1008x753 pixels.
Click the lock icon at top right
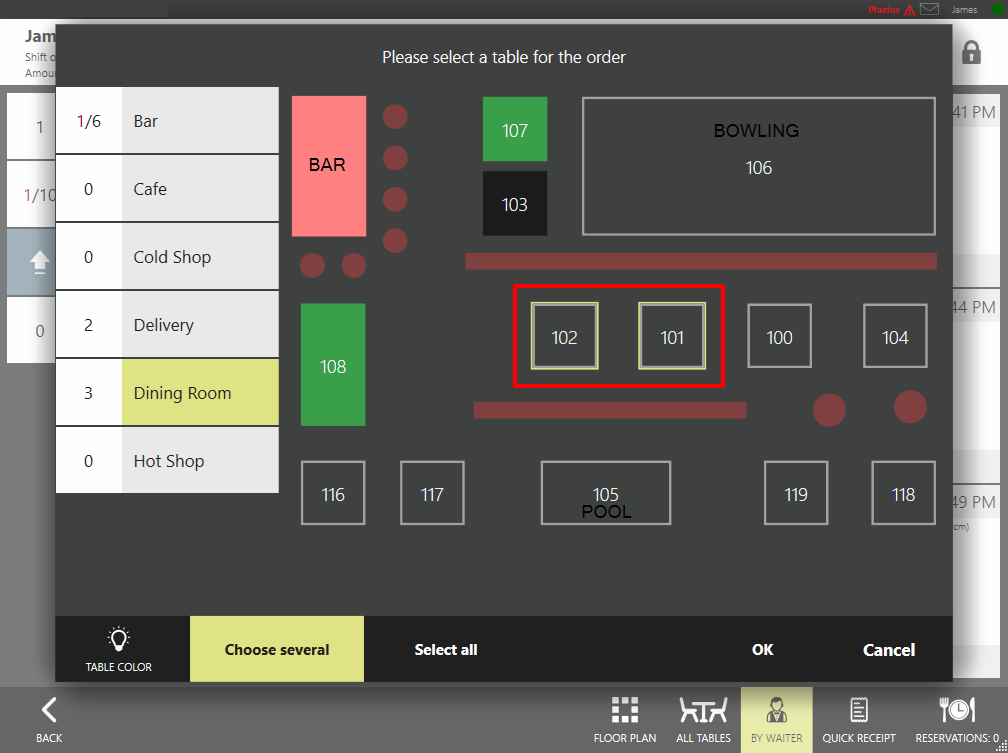pos(971,53)
